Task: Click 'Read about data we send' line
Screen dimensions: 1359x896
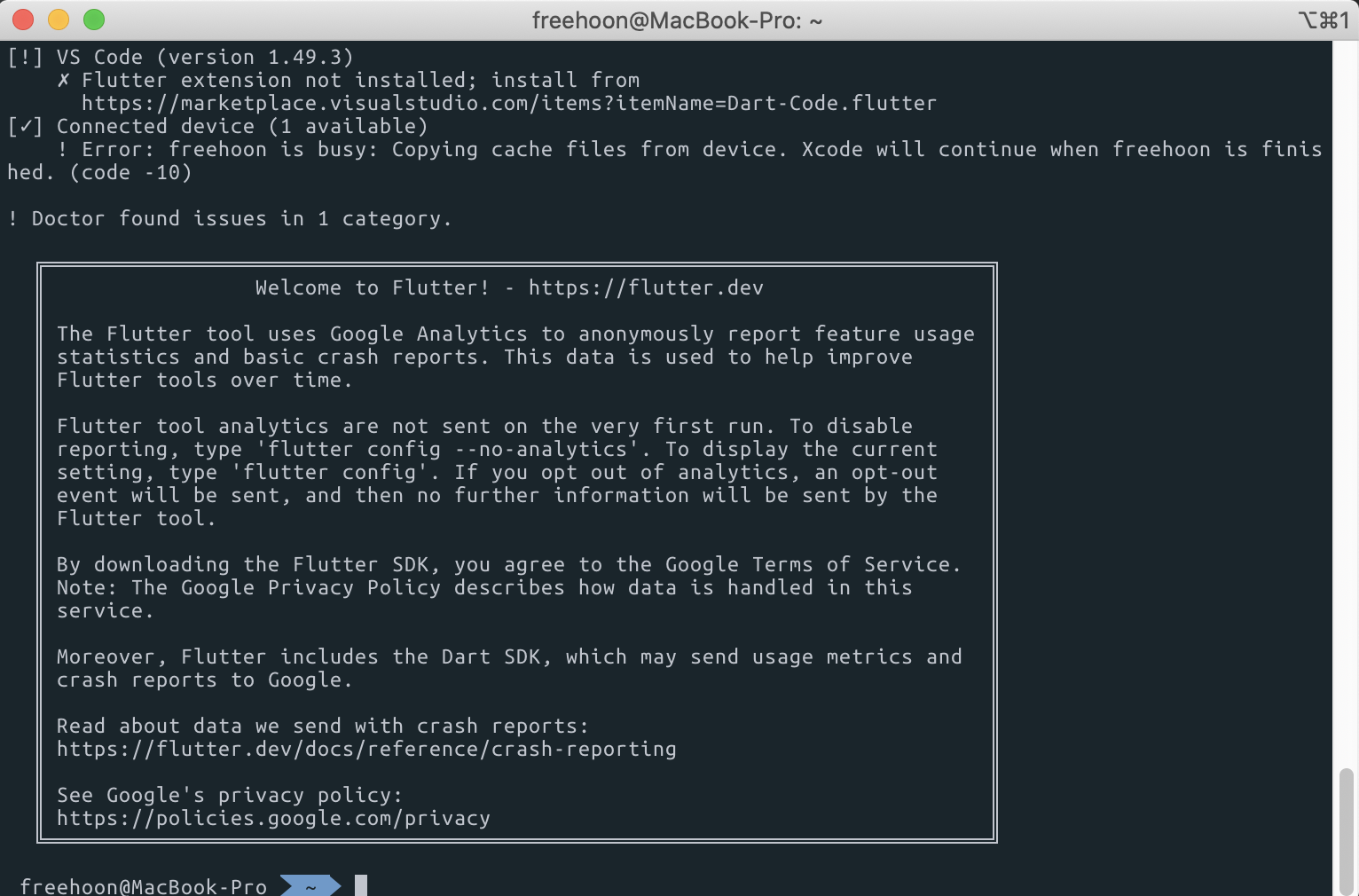Action: [x=323, y=727]
